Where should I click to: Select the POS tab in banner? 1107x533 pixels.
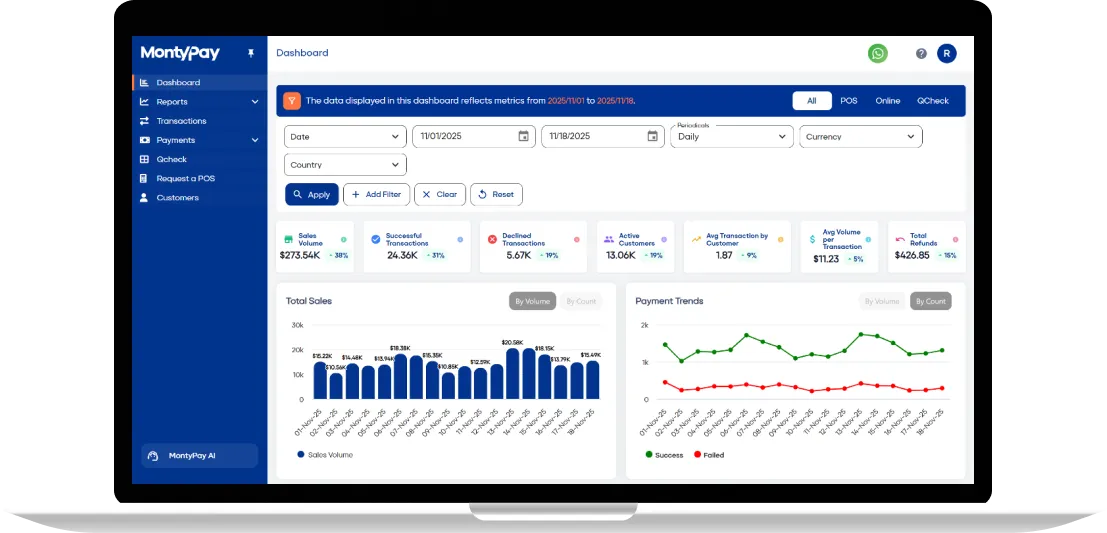tap(848, 101)
